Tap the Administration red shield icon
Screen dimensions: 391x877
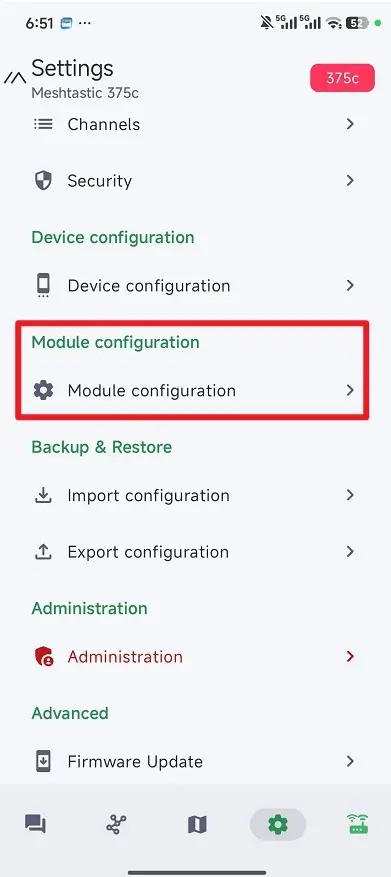tap(43, 656)
